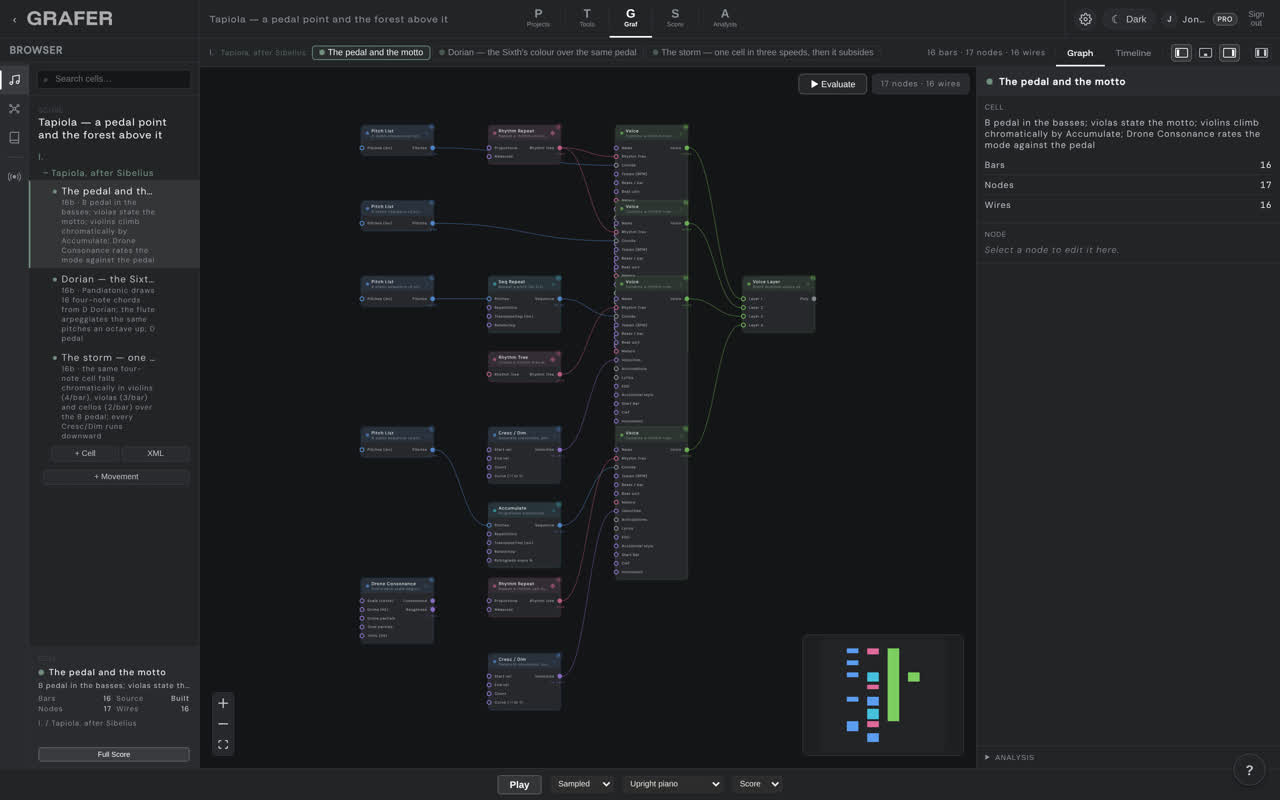Collapse the Tapiola, after Sibelius movement
1280x800 pixels.
pyautogui.click(x=98, y=173)
